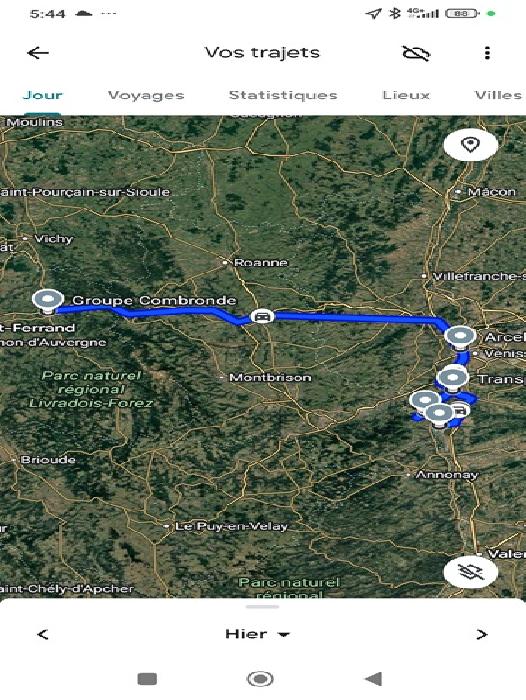The image size is (526, 700).
Task: Tap the bottom sheet drag handle
Action: 263,607
